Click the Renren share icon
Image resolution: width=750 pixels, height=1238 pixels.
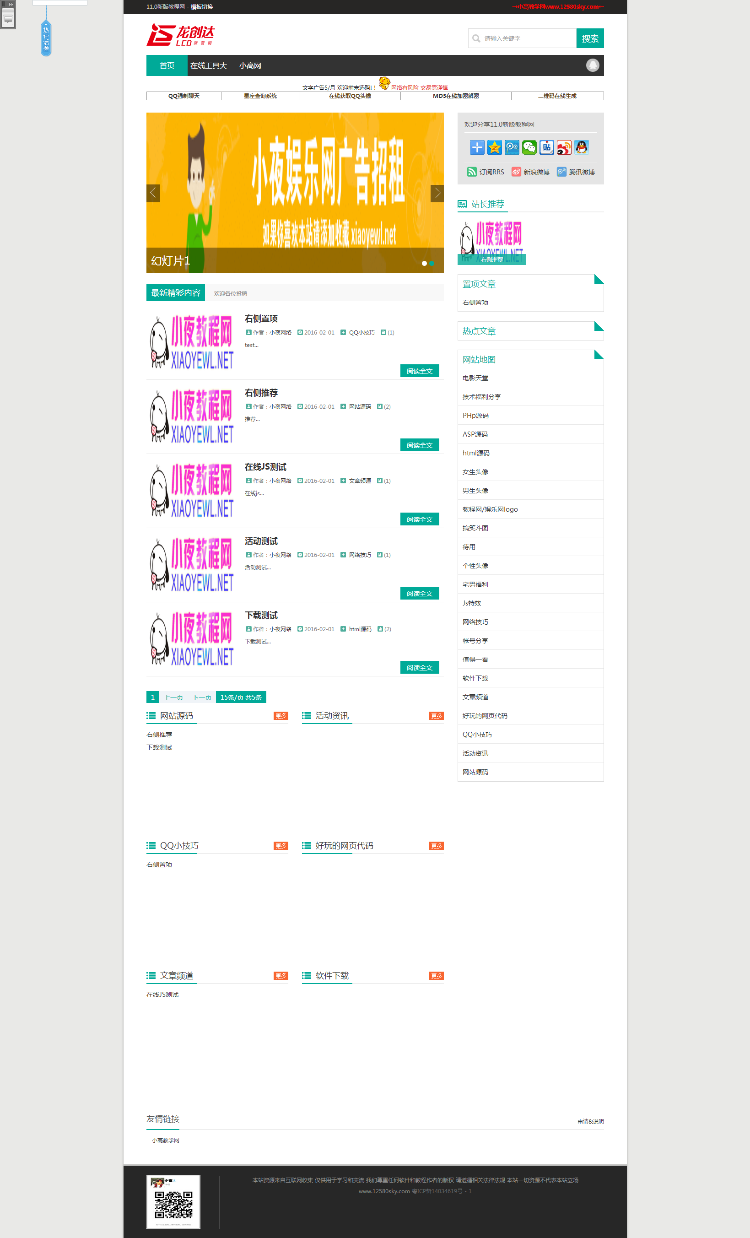click(x=546, y=147)
